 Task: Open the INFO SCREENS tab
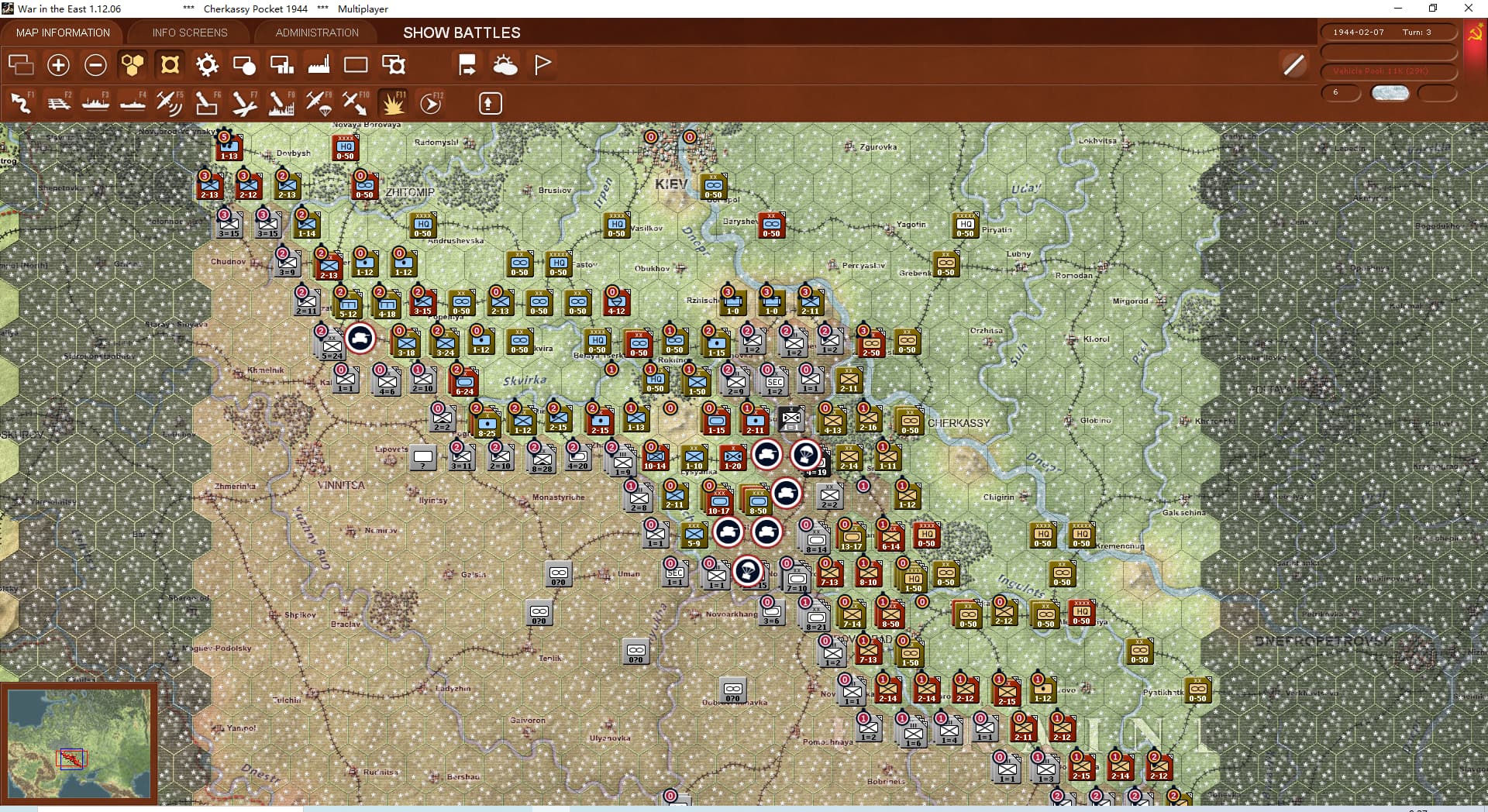click(190, 33)
